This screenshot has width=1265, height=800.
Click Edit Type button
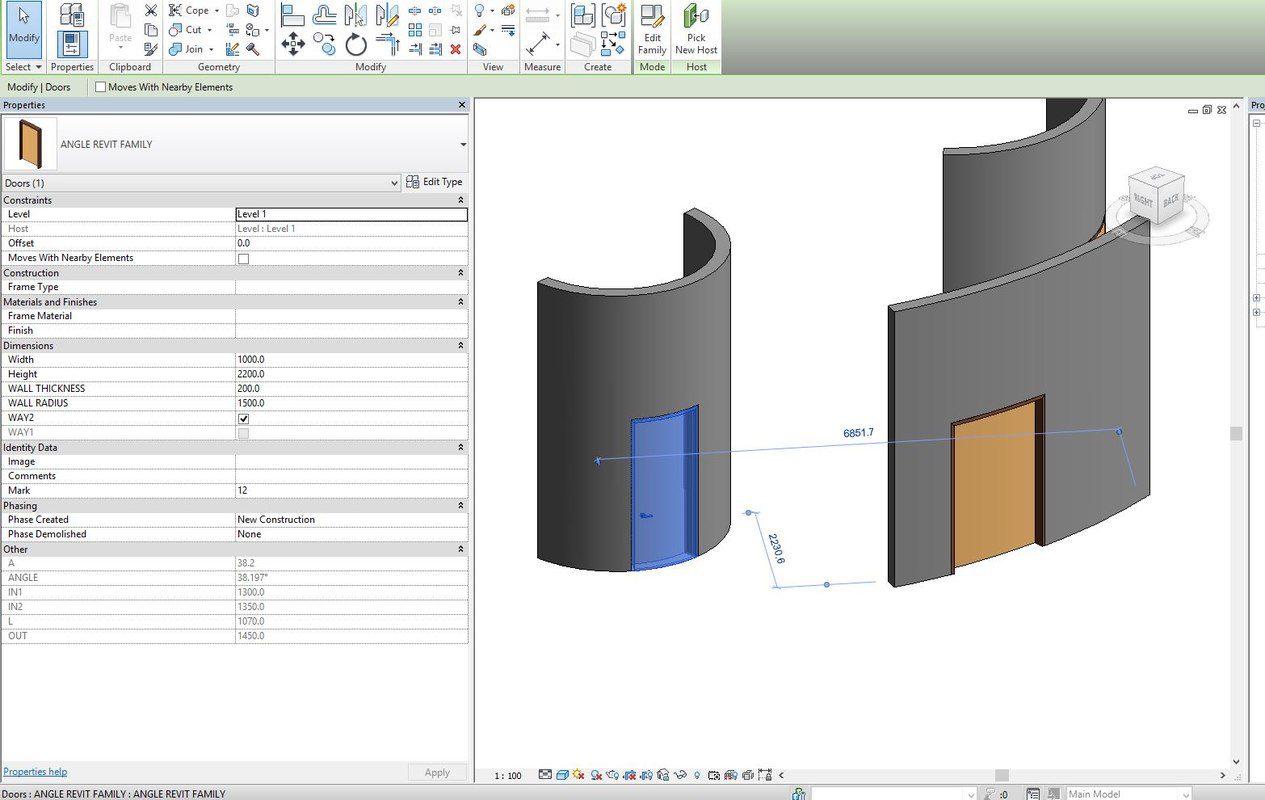pyautogui.click(x=434, y=182)
